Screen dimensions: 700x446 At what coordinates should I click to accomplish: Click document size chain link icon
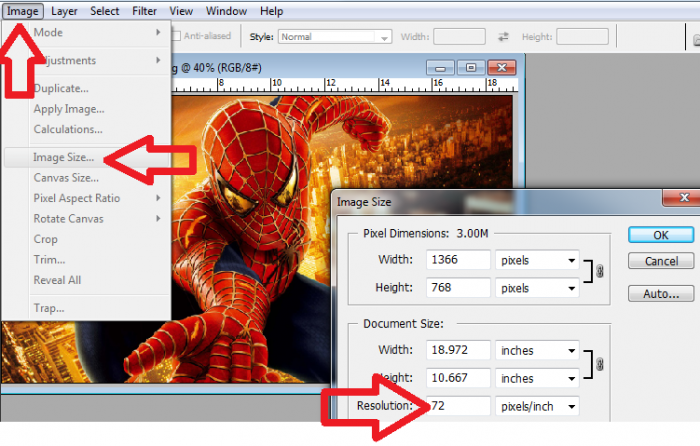click(x=600, y=364)
